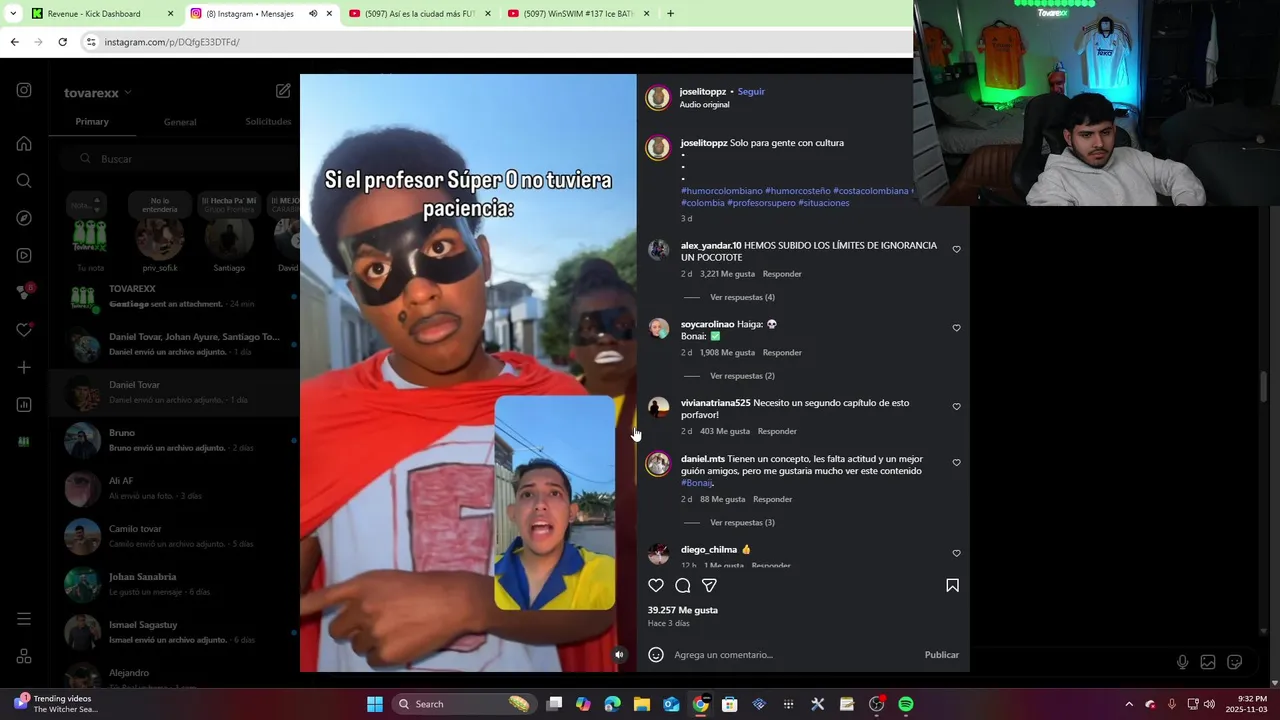The height and width of the screenshot is (720, 1280).
Task: Expand Ver respuestas (3) thread
Action: point(742,522)
